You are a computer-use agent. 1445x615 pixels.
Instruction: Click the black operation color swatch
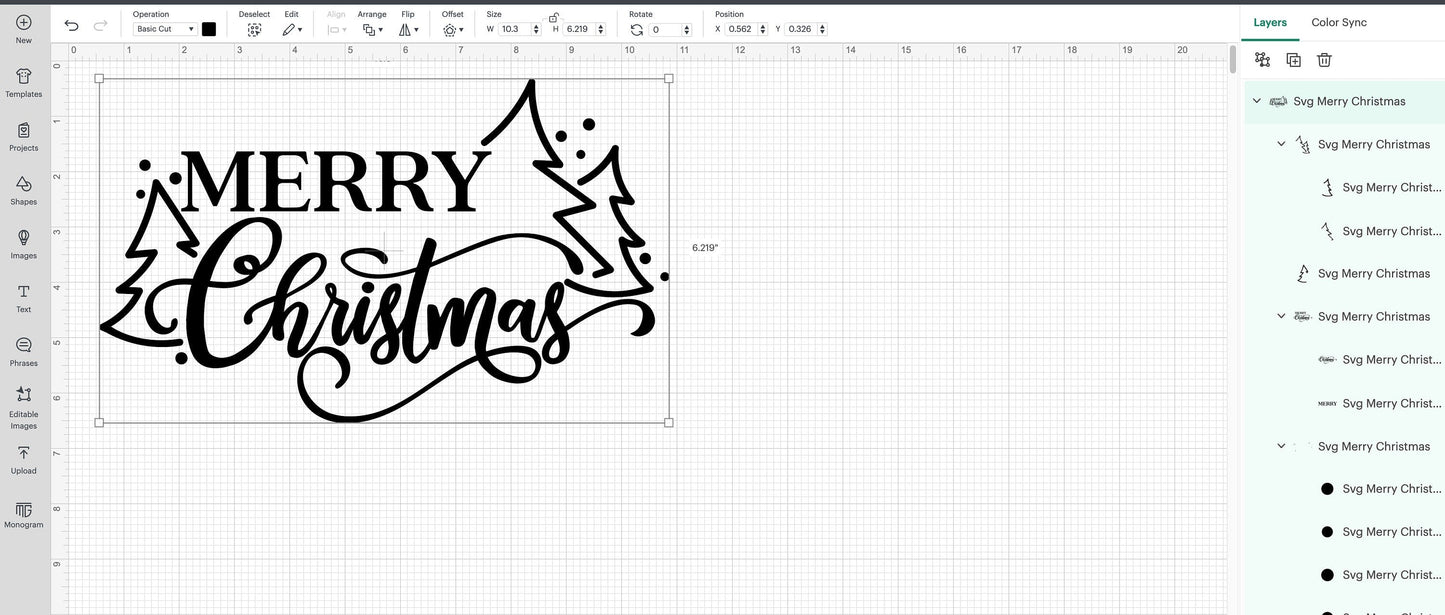(x=209, y=29)
